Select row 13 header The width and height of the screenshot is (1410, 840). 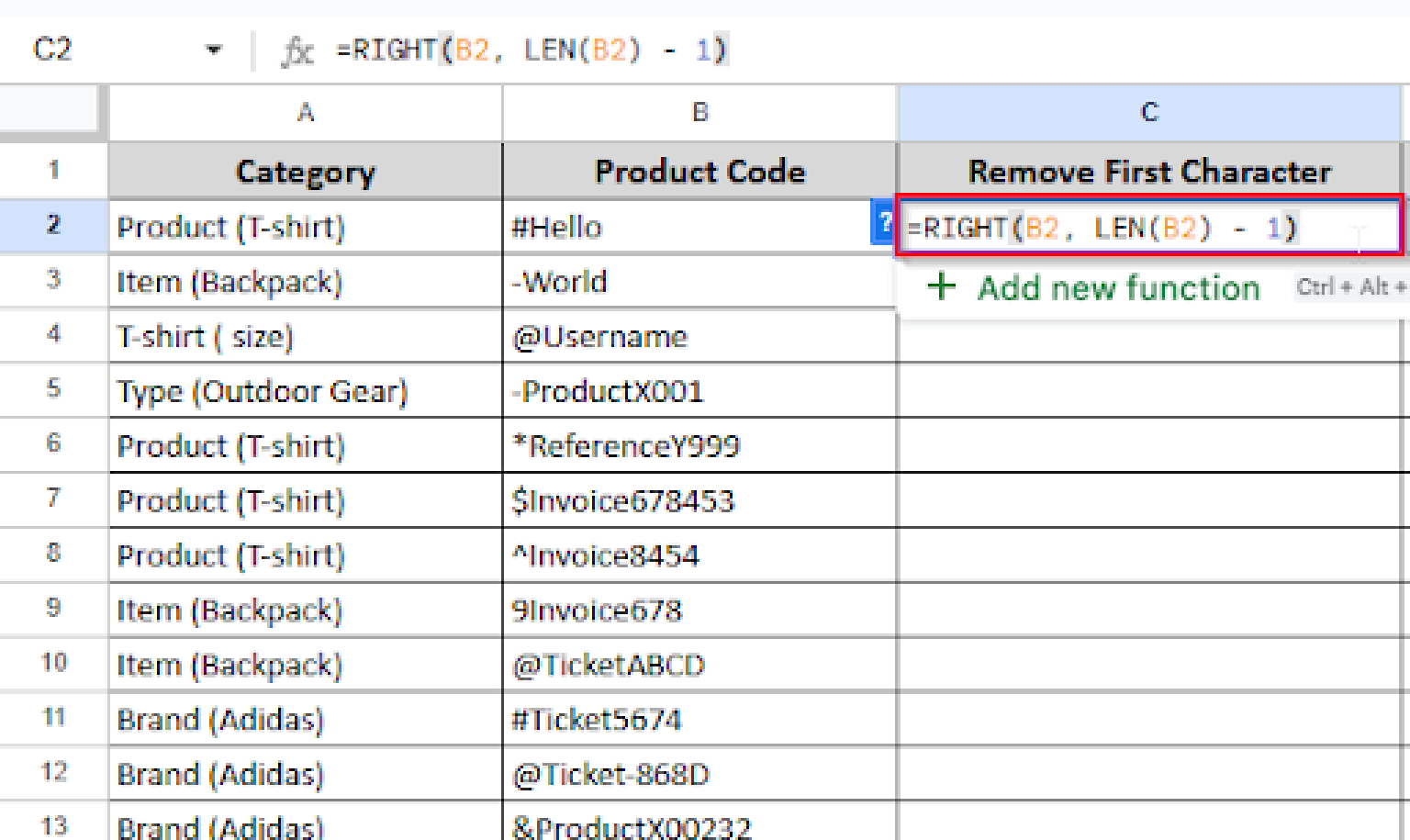coord(52,825)
